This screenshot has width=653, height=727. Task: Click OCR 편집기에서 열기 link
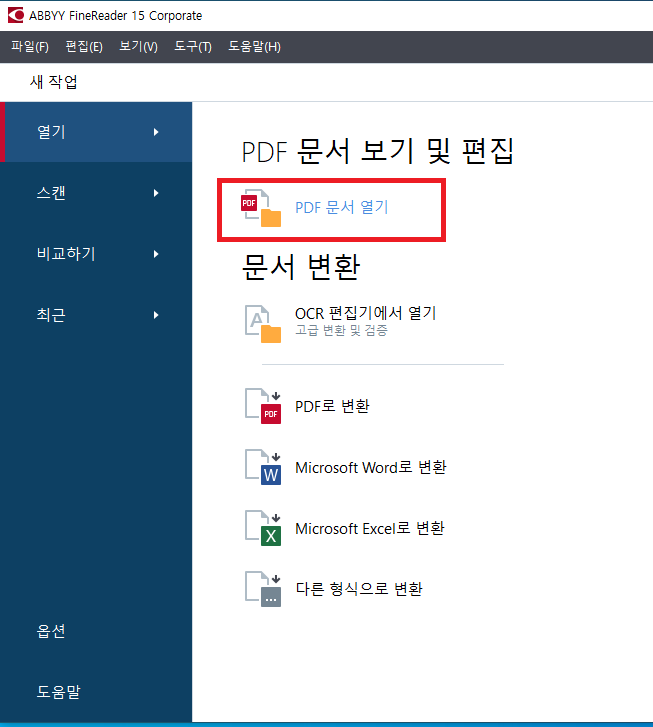(365, 313)
